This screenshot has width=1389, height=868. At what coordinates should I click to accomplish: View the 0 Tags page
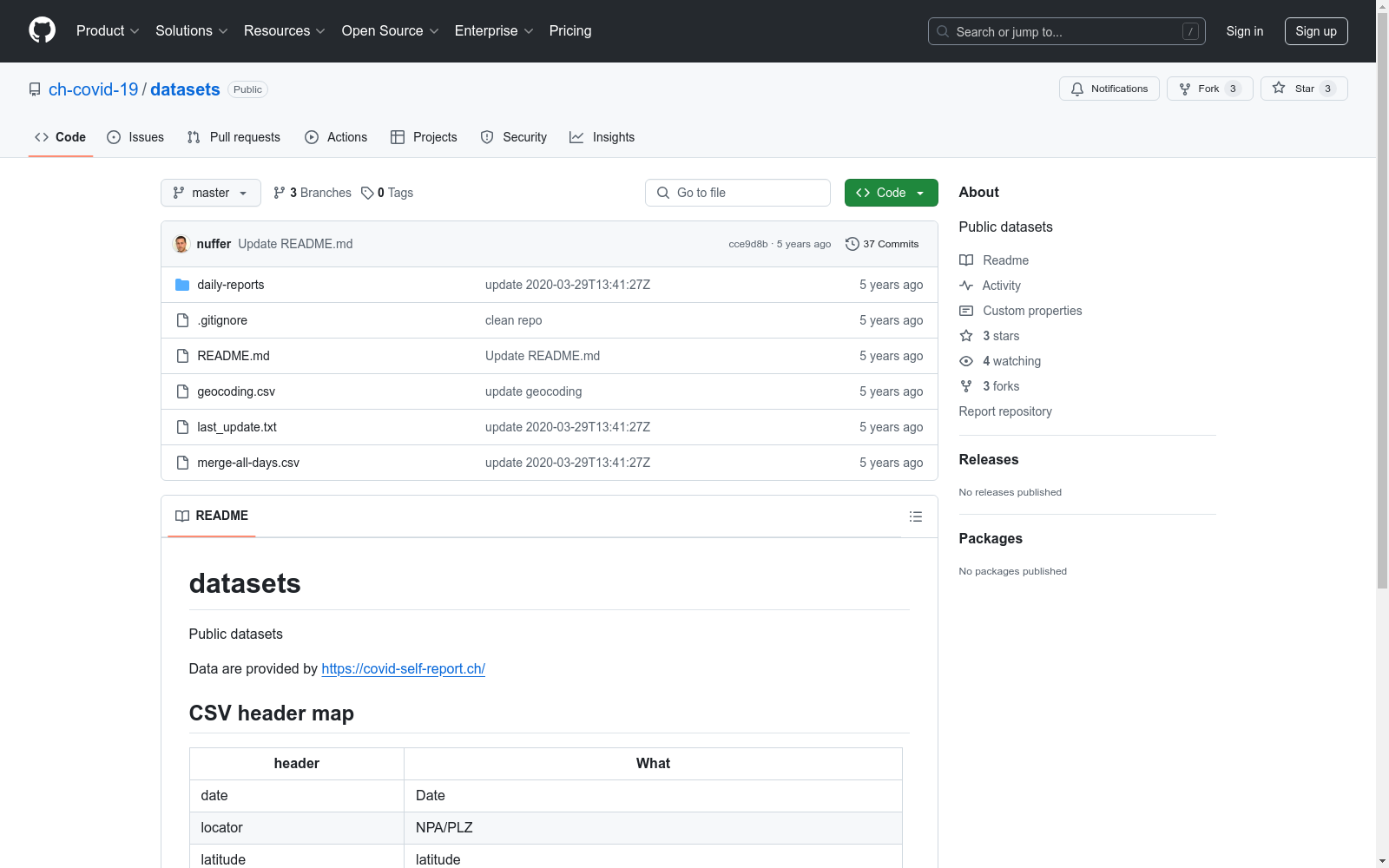pos(387,193)
